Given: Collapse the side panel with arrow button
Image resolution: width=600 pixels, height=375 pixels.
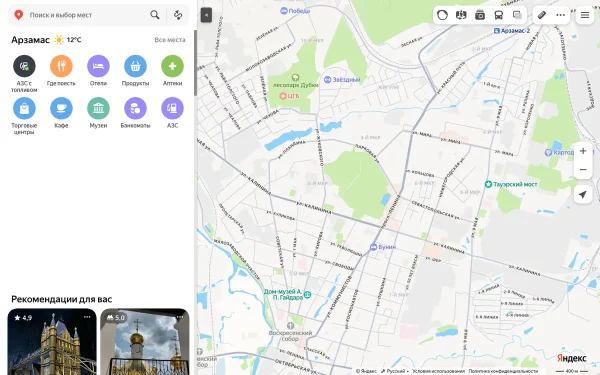Looking at the screenshot, I should (x=206, y=15).
